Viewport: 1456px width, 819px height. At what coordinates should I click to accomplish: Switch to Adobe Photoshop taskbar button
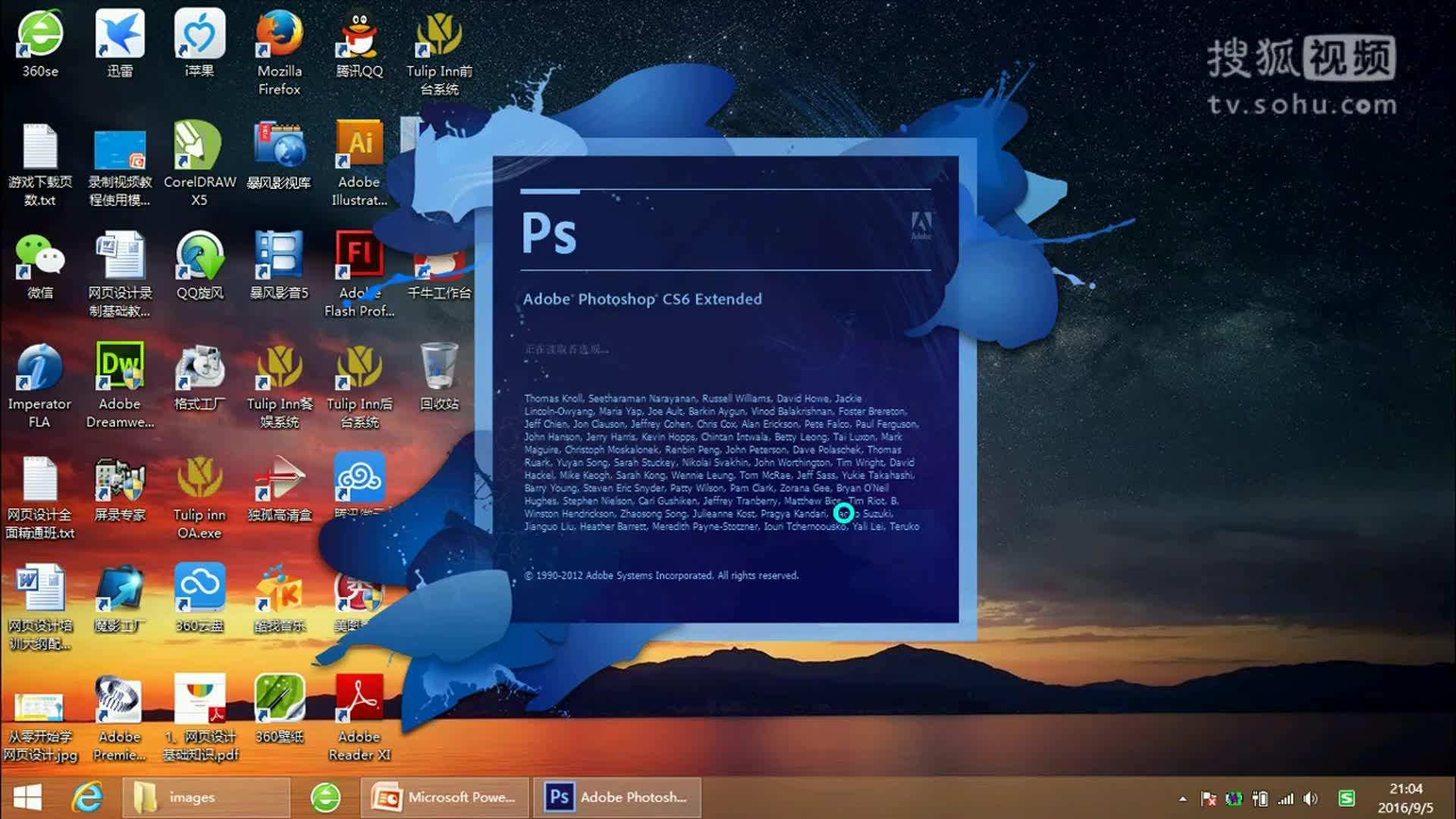[x=616, y=797]
